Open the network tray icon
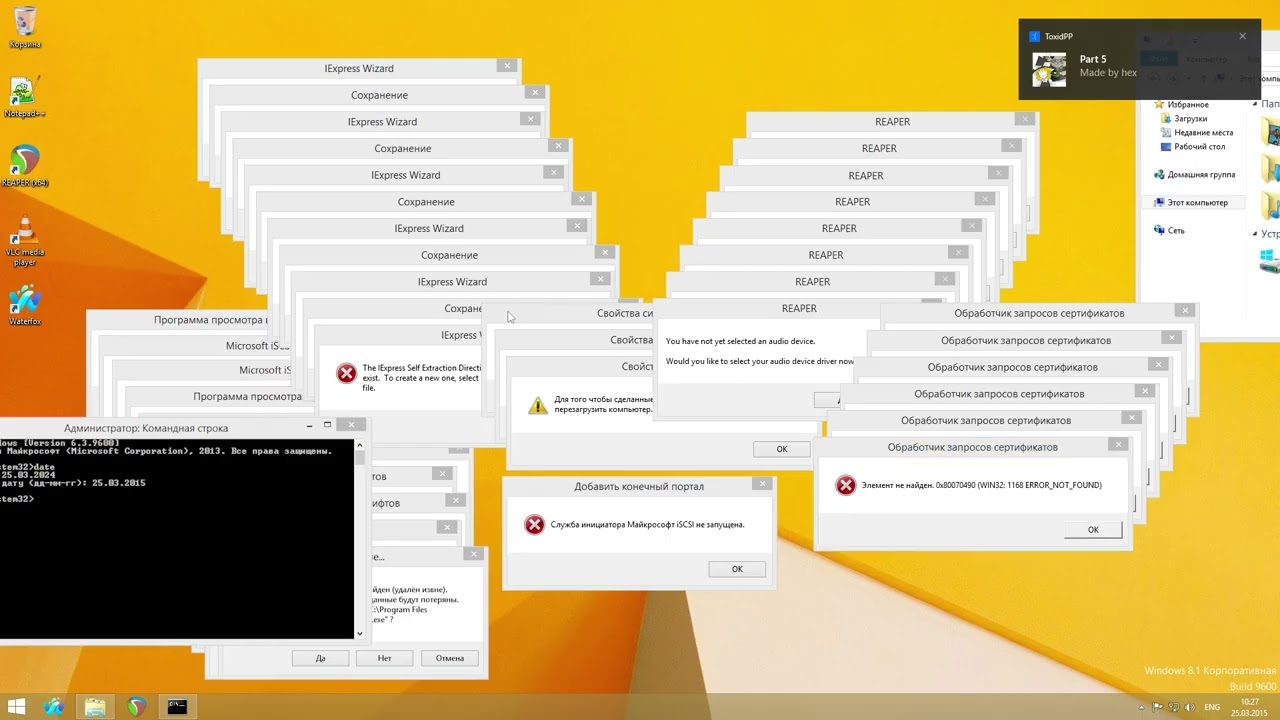 point(1174,708)
